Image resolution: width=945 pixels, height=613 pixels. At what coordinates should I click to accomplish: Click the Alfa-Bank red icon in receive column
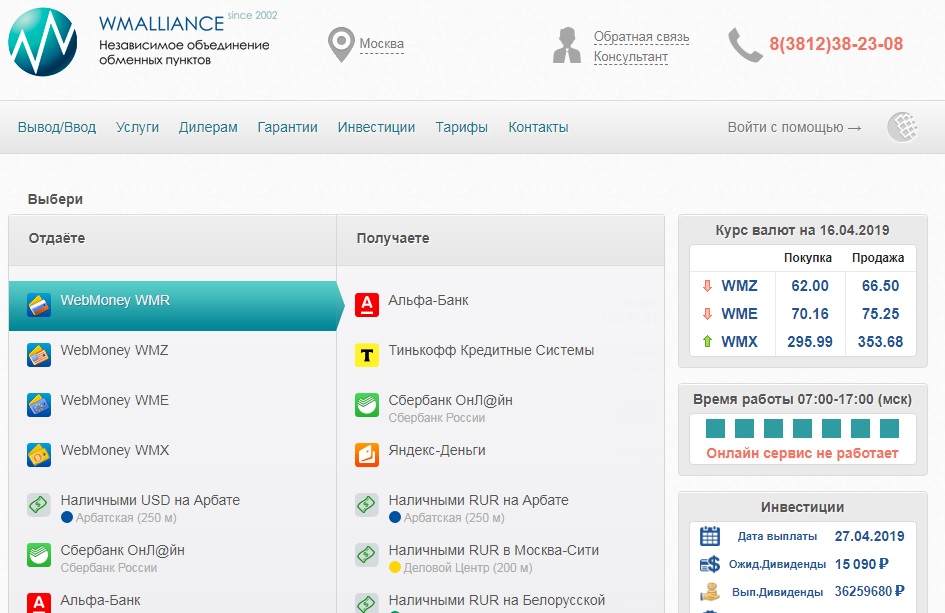click(367, 304)
